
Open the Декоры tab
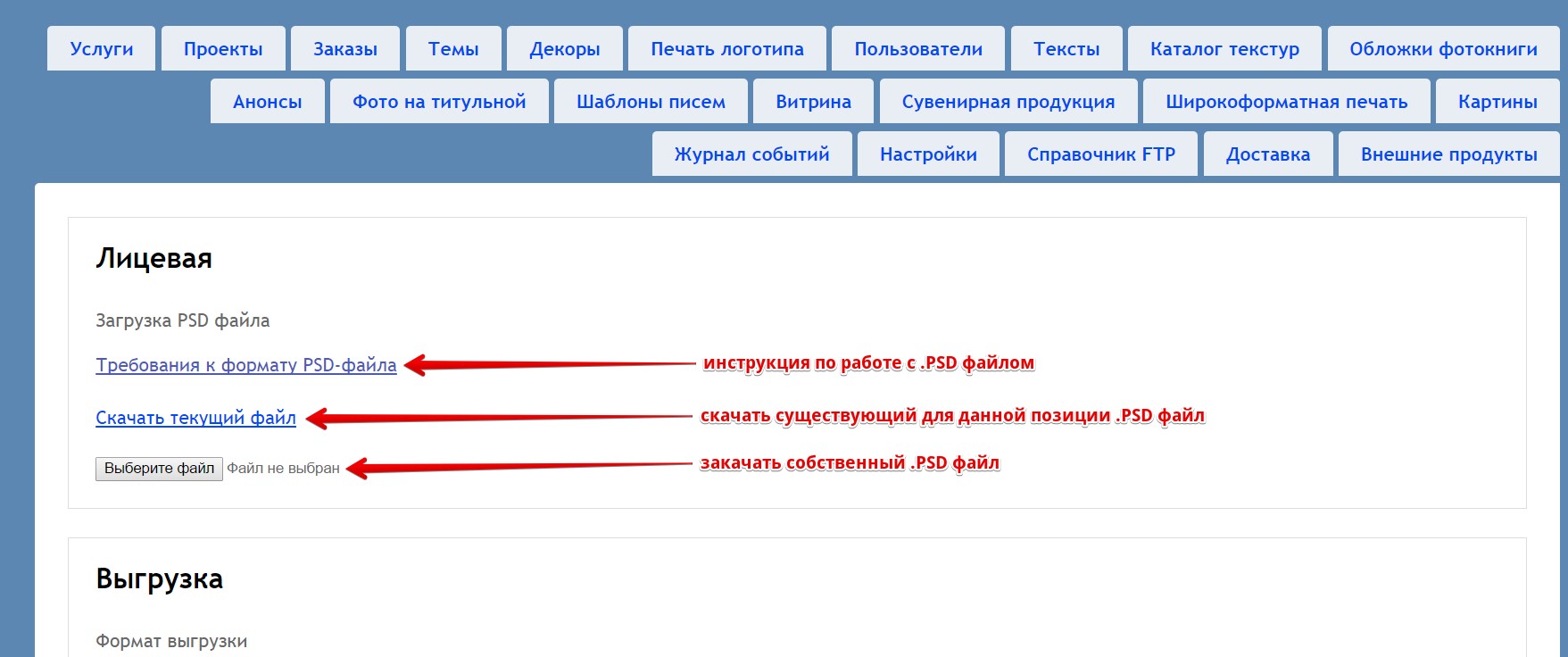tap(565, 49)
